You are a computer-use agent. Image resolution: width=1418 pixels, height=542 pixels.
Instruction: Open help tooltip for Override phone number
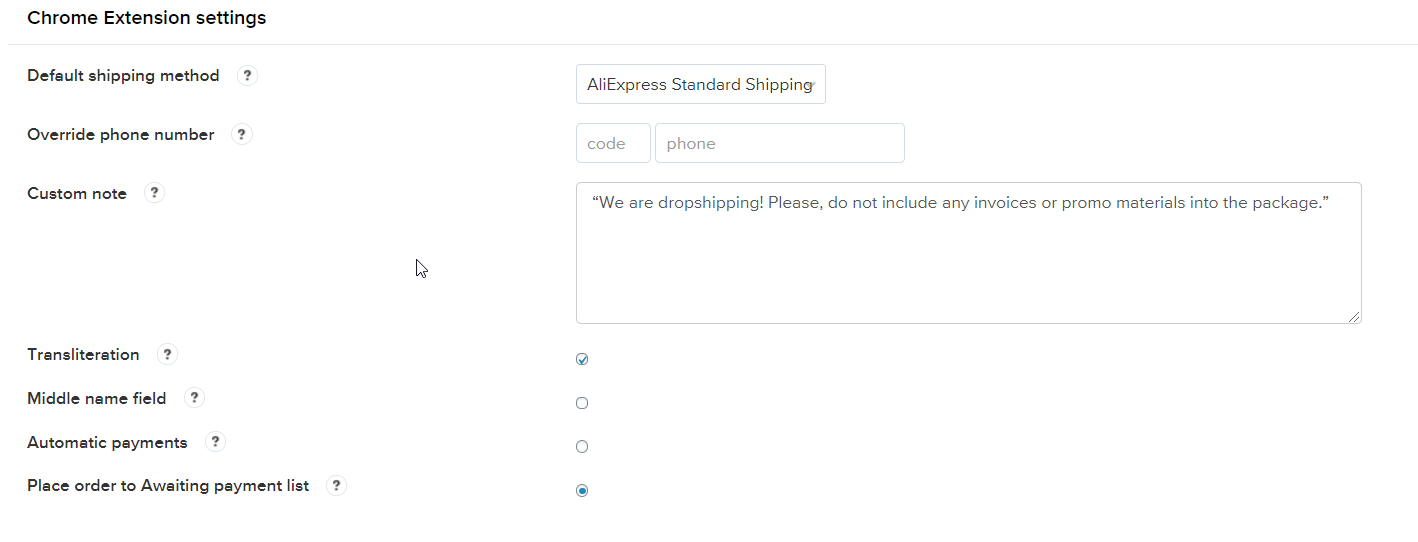click(x=241, y=134)
